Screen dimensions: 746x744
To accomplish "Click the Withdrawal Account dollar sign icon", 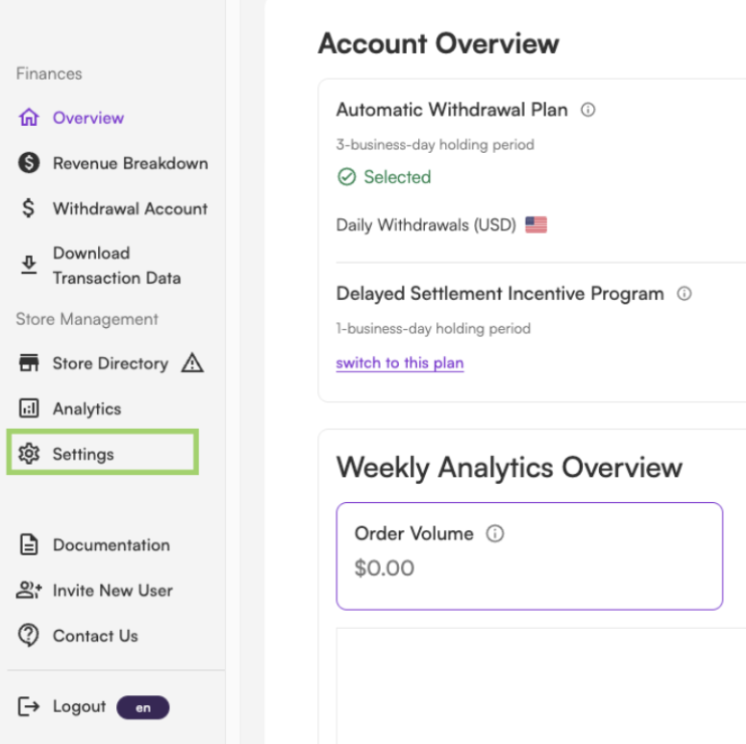I will coord(29,208).
